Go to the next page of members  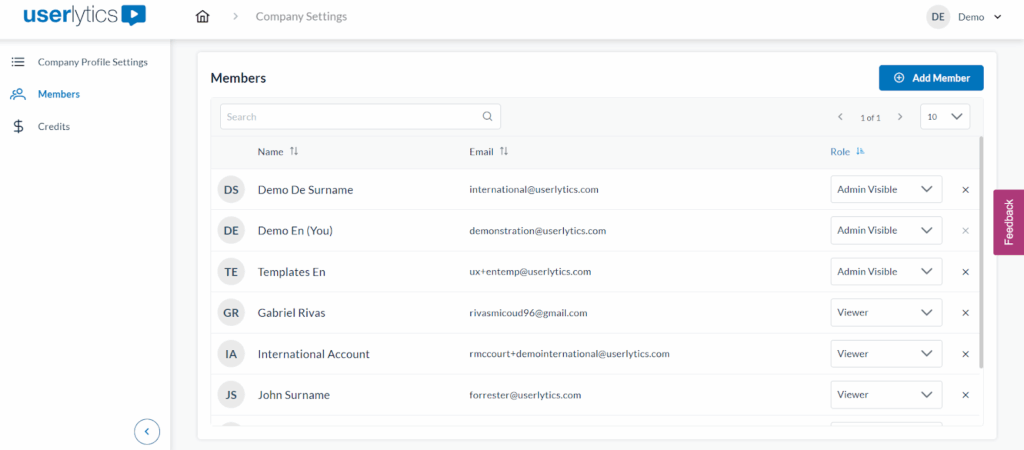tap(900, 117)
